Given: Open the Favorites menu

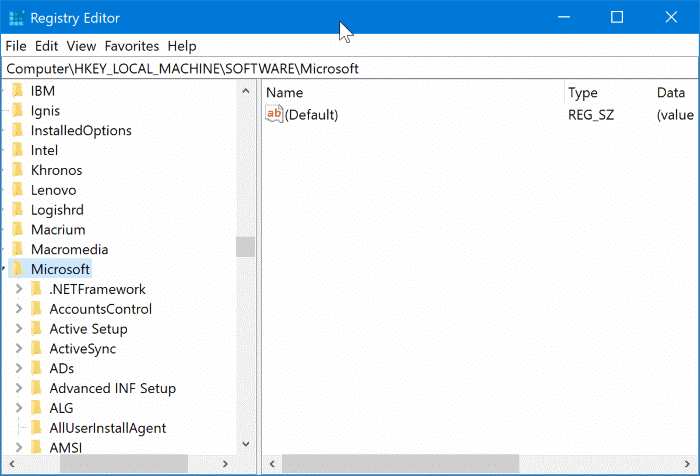Looking at the screenshot, I should pos(132,46).
